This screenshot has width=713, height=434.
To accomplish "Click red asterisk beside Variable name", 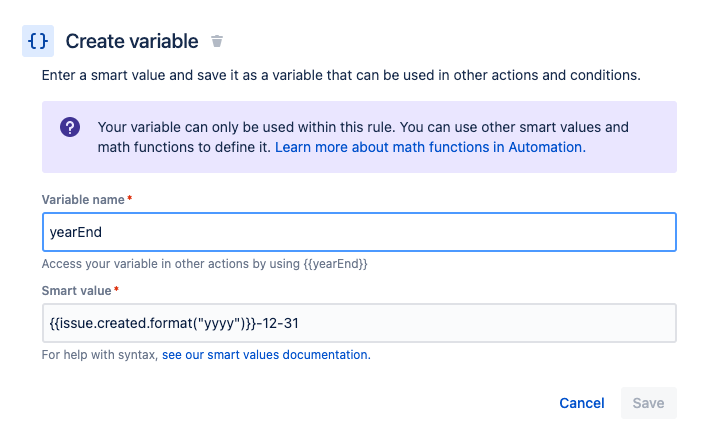I will (130, 200).
